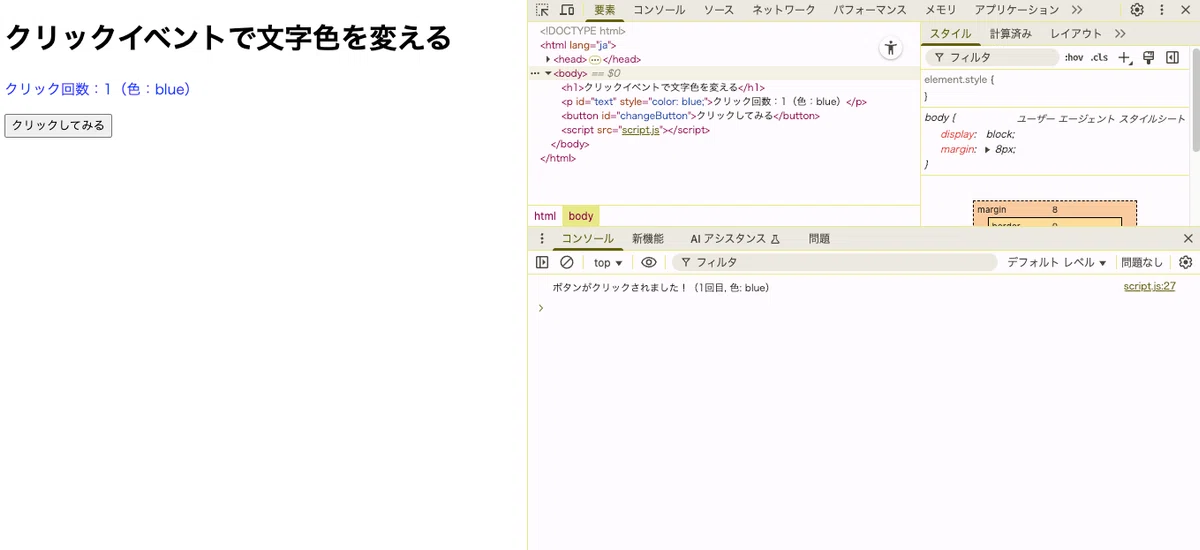Toggle the console sidebar icon
Image resolution: width=1200 pixels, height=550 pixels.
point(542,262)
